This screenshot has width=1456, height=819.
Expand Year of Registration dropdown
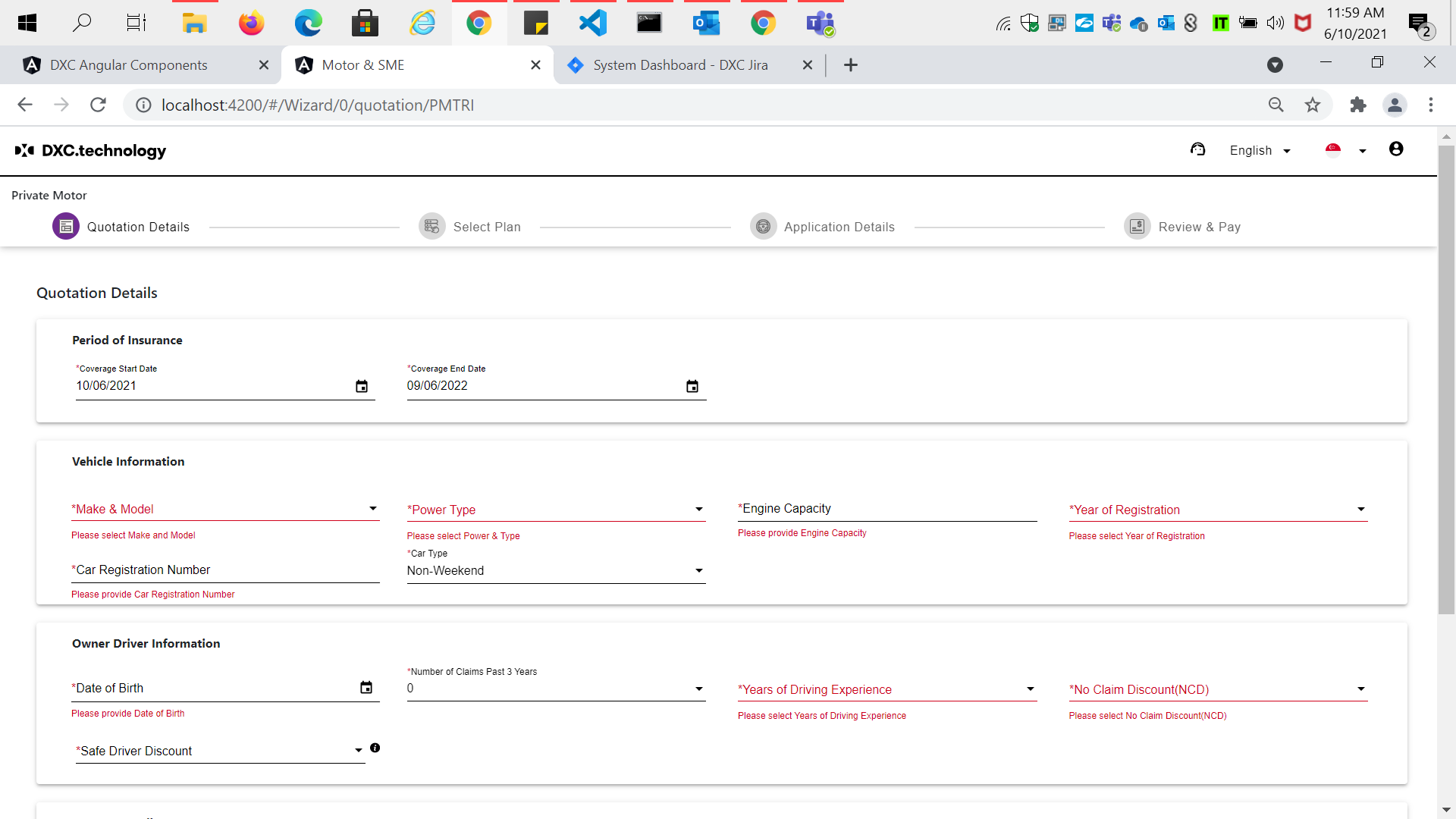point(1360,510)
